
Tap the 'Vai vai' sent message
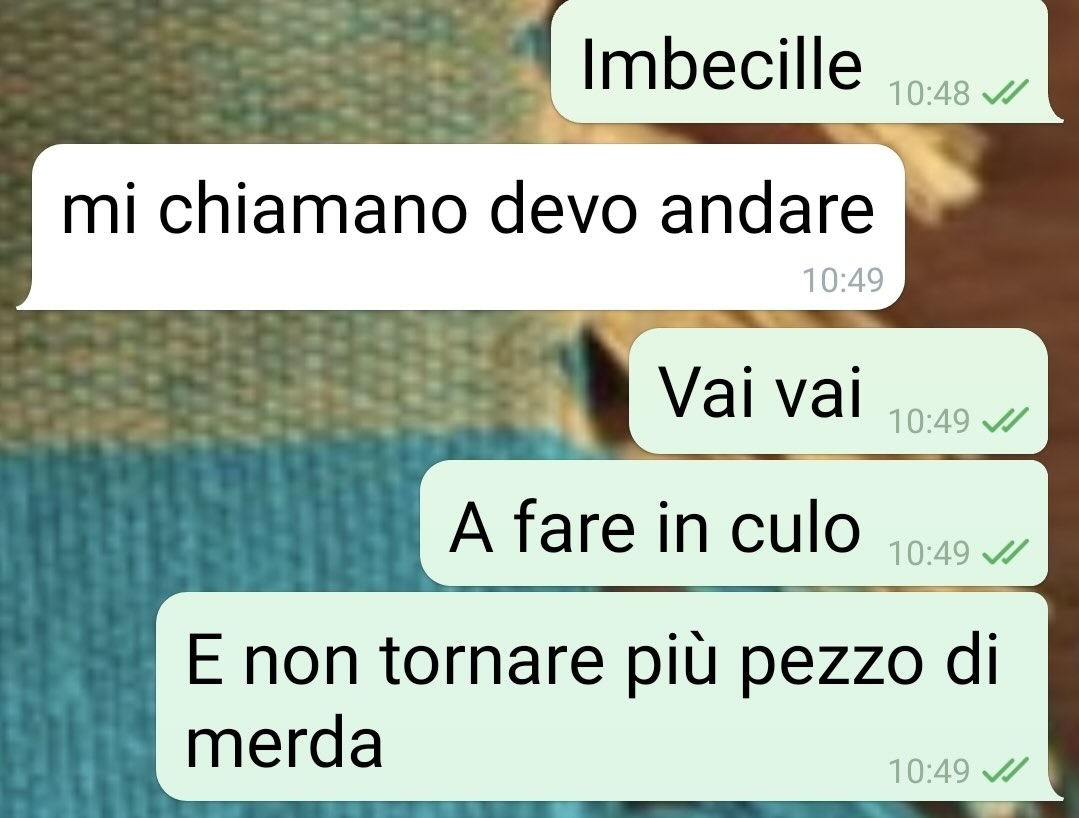[838, 391]
